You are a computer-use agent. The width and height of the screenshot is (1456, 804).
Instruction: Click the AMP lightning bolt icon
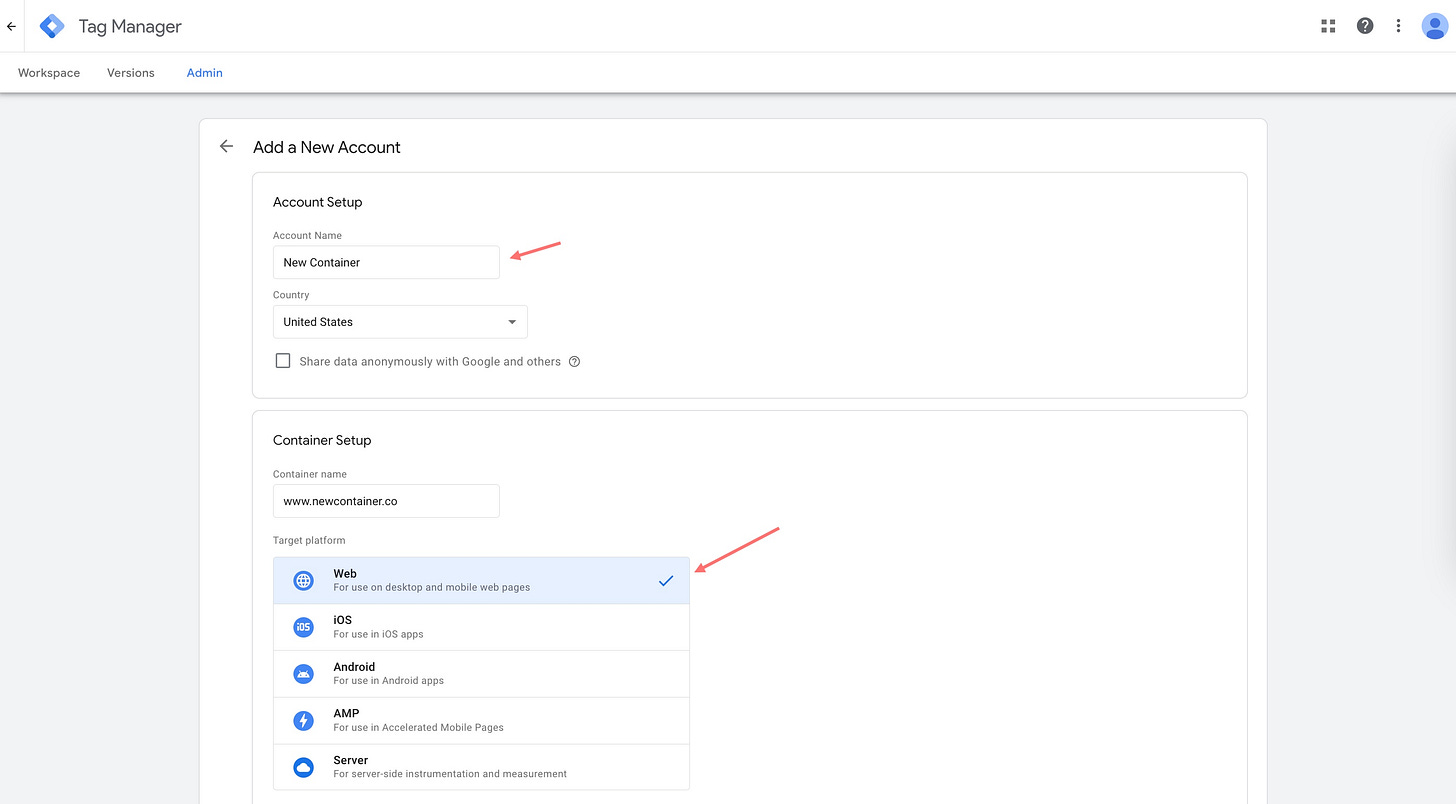point(303,720)
